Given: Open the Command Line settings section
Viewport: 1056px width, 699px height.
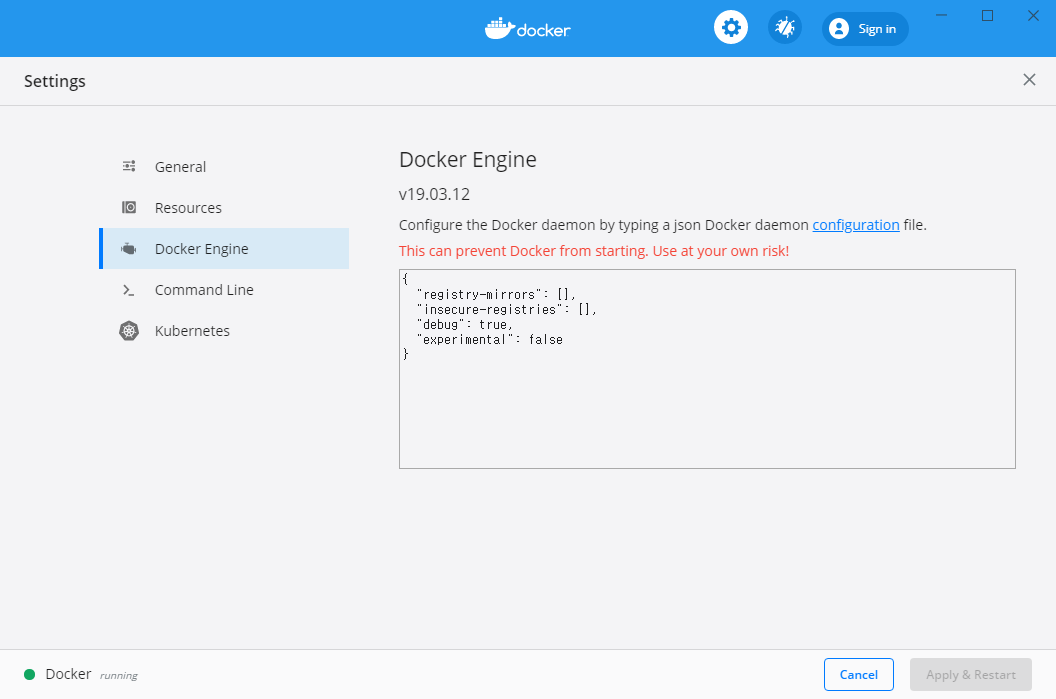Looking at the screenshot, I should click(x=224, y=290).
